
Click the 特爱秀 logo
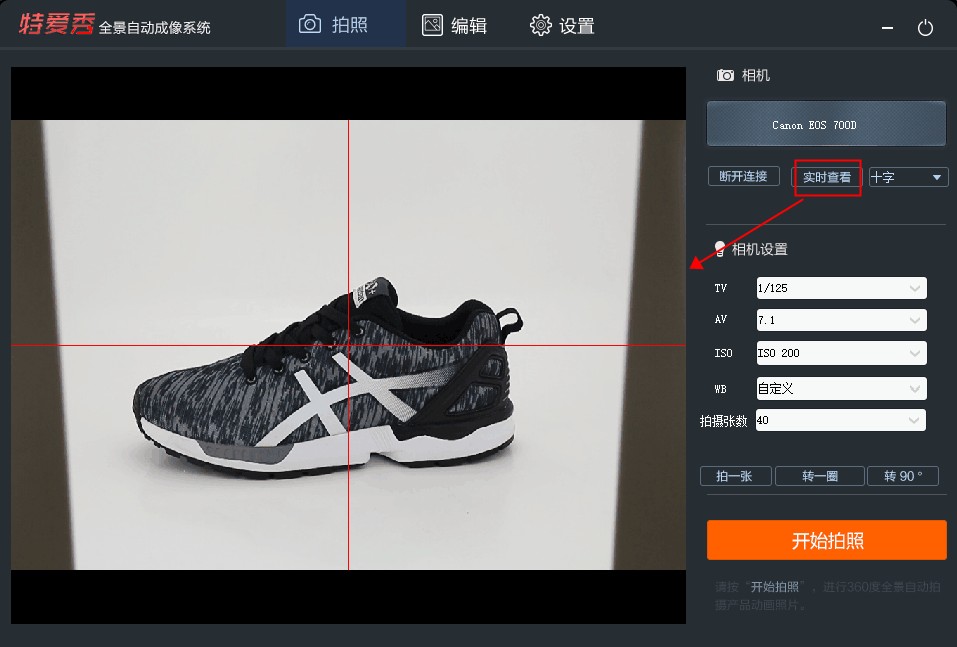pos(56,24)
